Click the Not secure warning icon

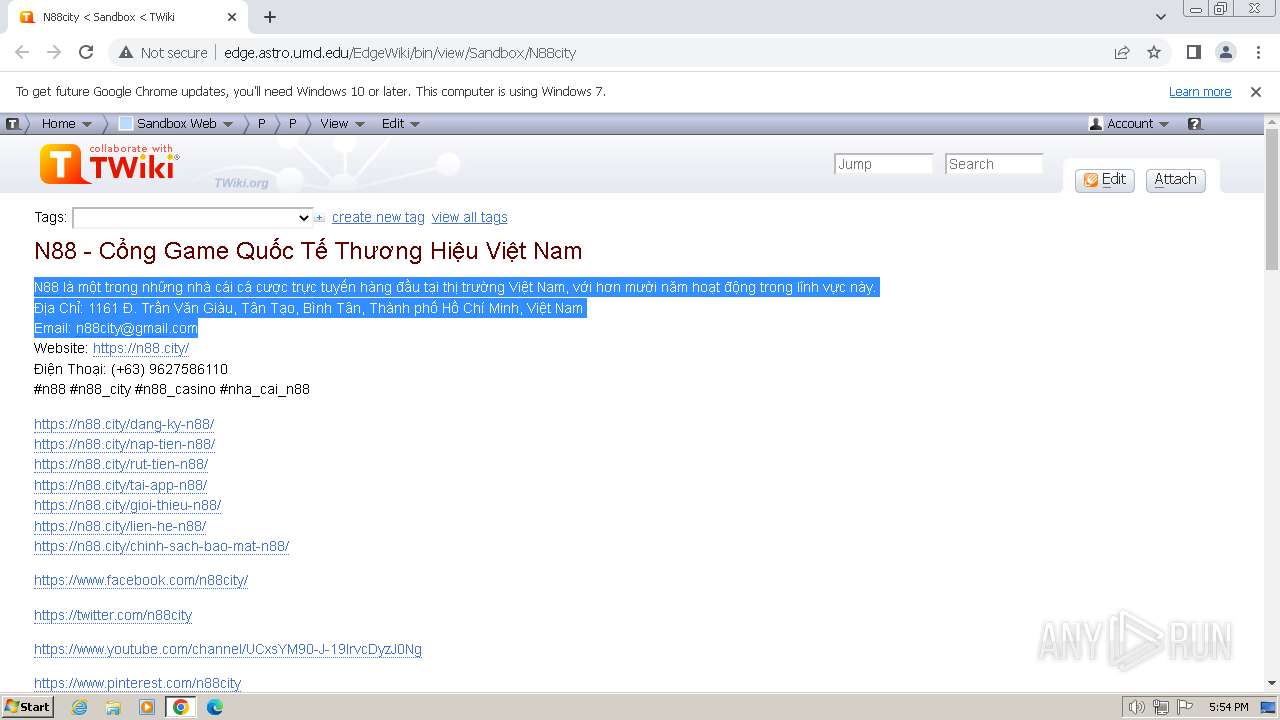[x=125, y=52]
